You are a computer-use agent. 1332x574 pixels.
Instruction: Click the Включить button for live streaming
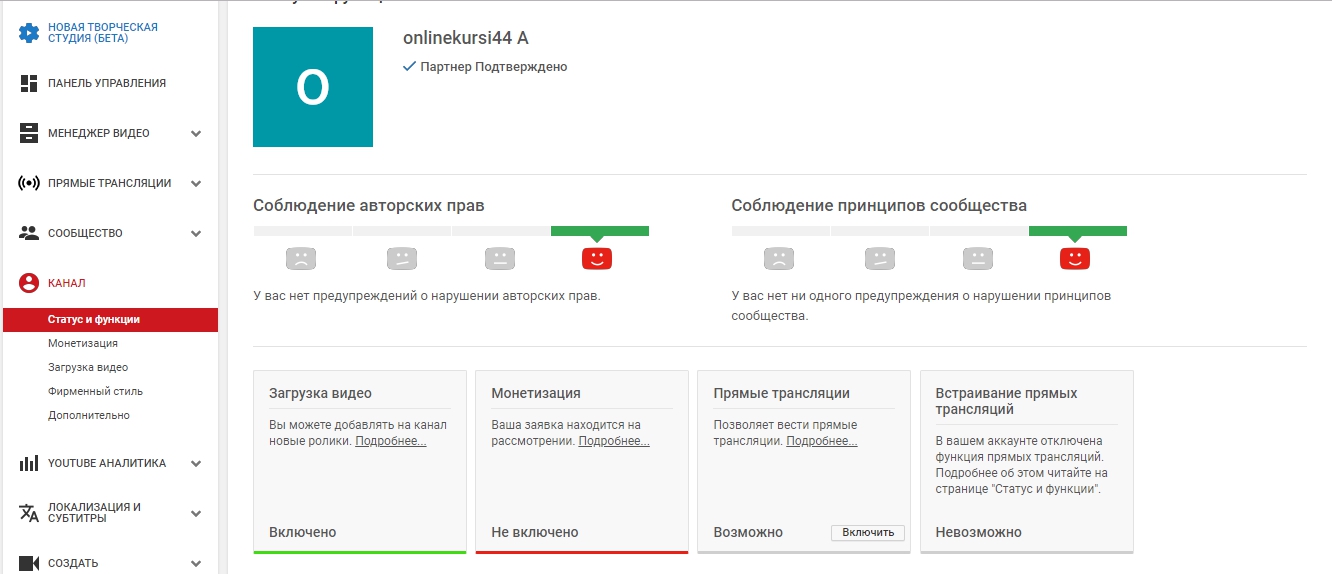click(868, 533)
